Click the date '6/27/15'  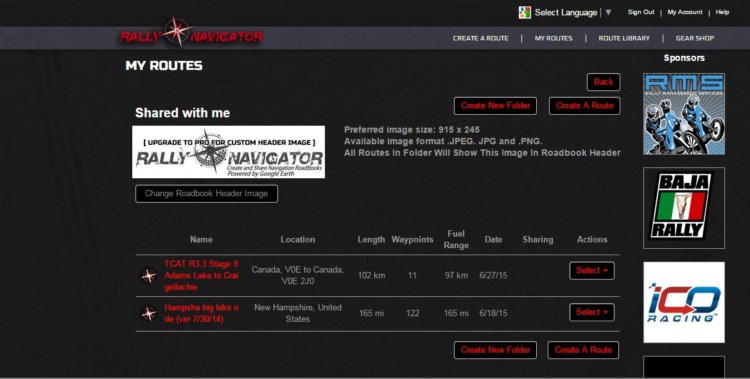coord(493,276)
